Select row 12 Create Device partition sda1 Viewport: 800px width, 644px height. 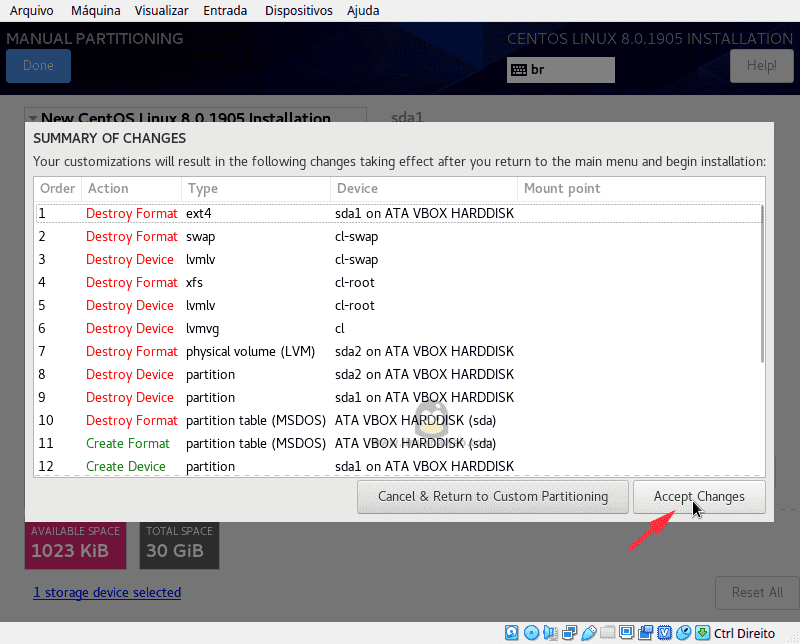pyautogui.click(x=398, y=466)
